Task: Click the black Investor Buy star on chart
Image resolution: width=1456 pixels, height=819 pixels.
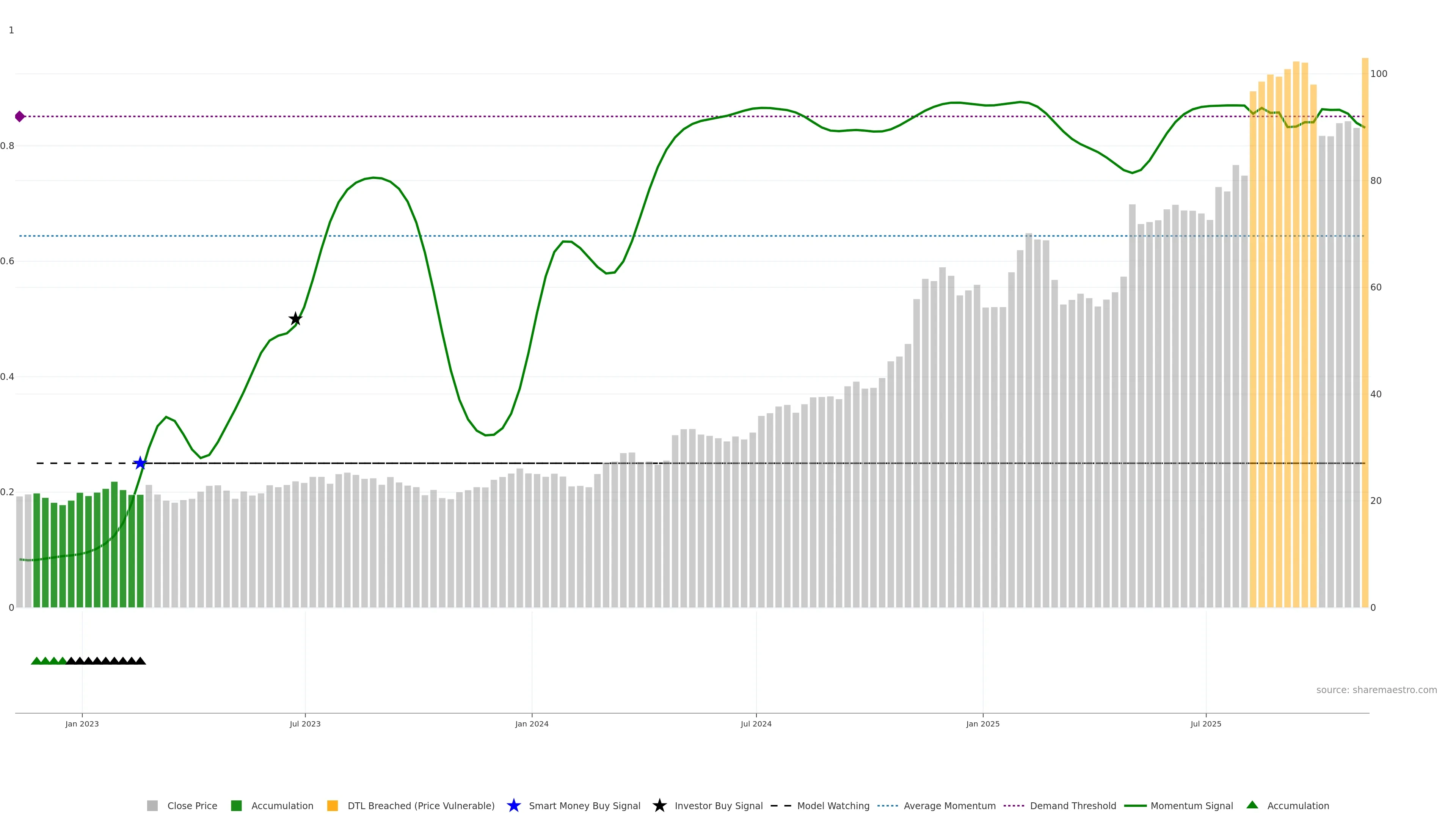Action: (x=295, y=319)
